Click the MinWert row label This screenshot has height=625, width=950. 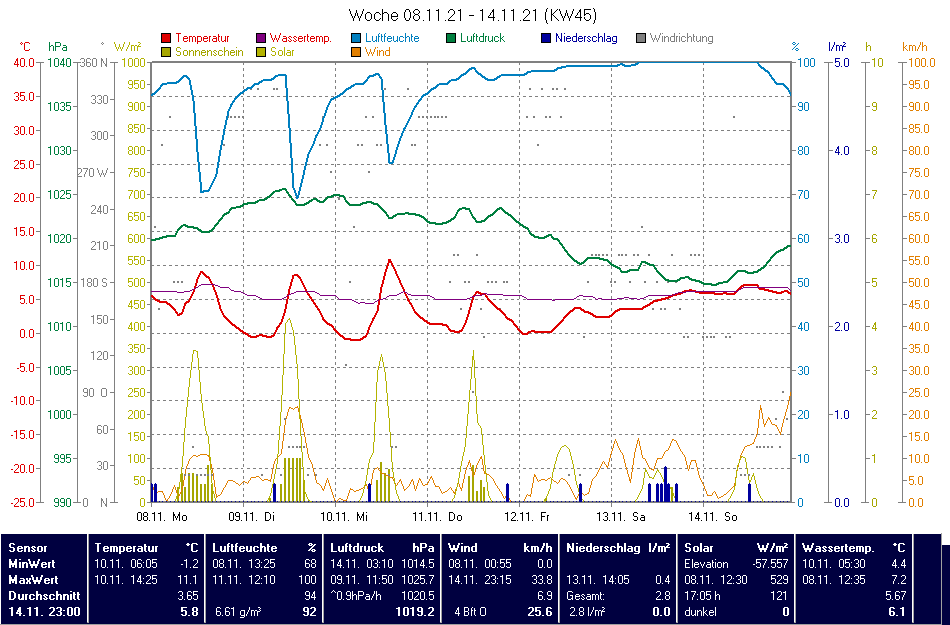click(32, 564)
